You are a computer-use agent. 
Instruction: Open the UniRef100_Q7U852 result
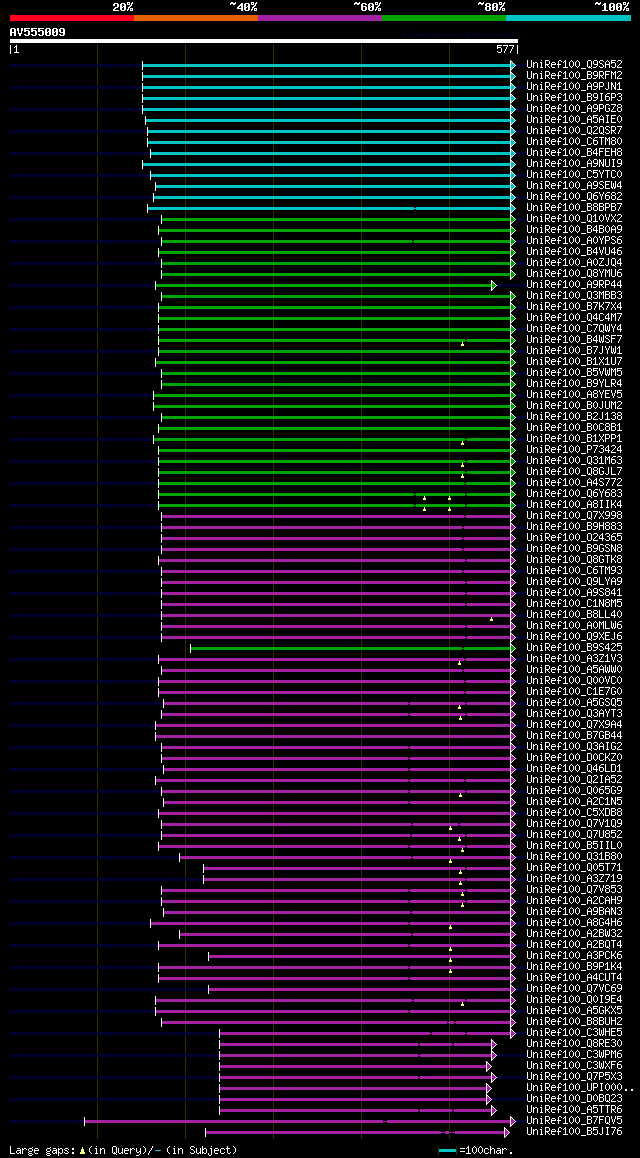coord(574,835)
